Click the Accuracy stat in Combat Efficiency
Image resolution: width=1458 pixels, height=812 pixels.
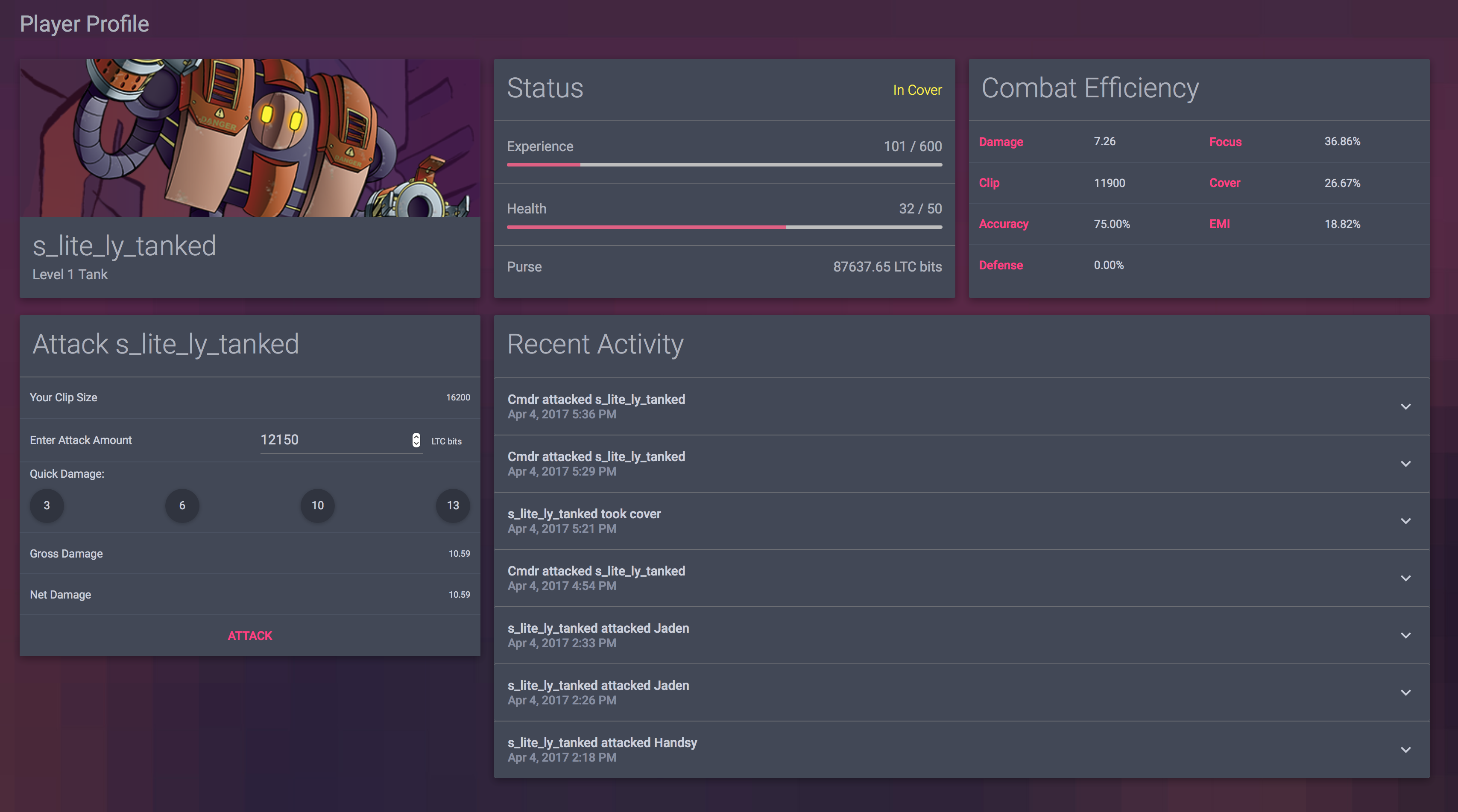point(1004,224)
